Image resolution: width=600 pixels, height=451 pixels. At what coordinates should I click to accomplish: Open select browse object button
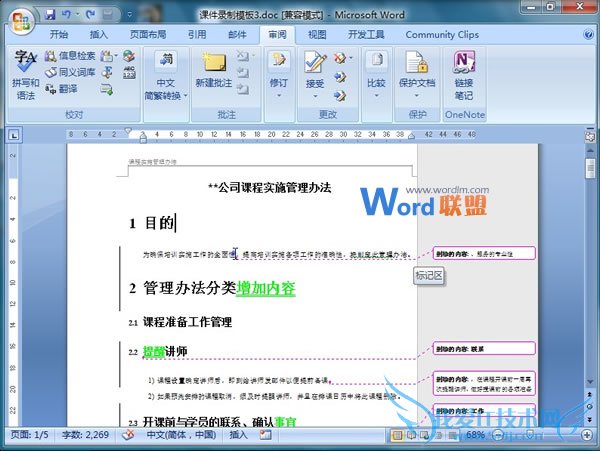590,406
